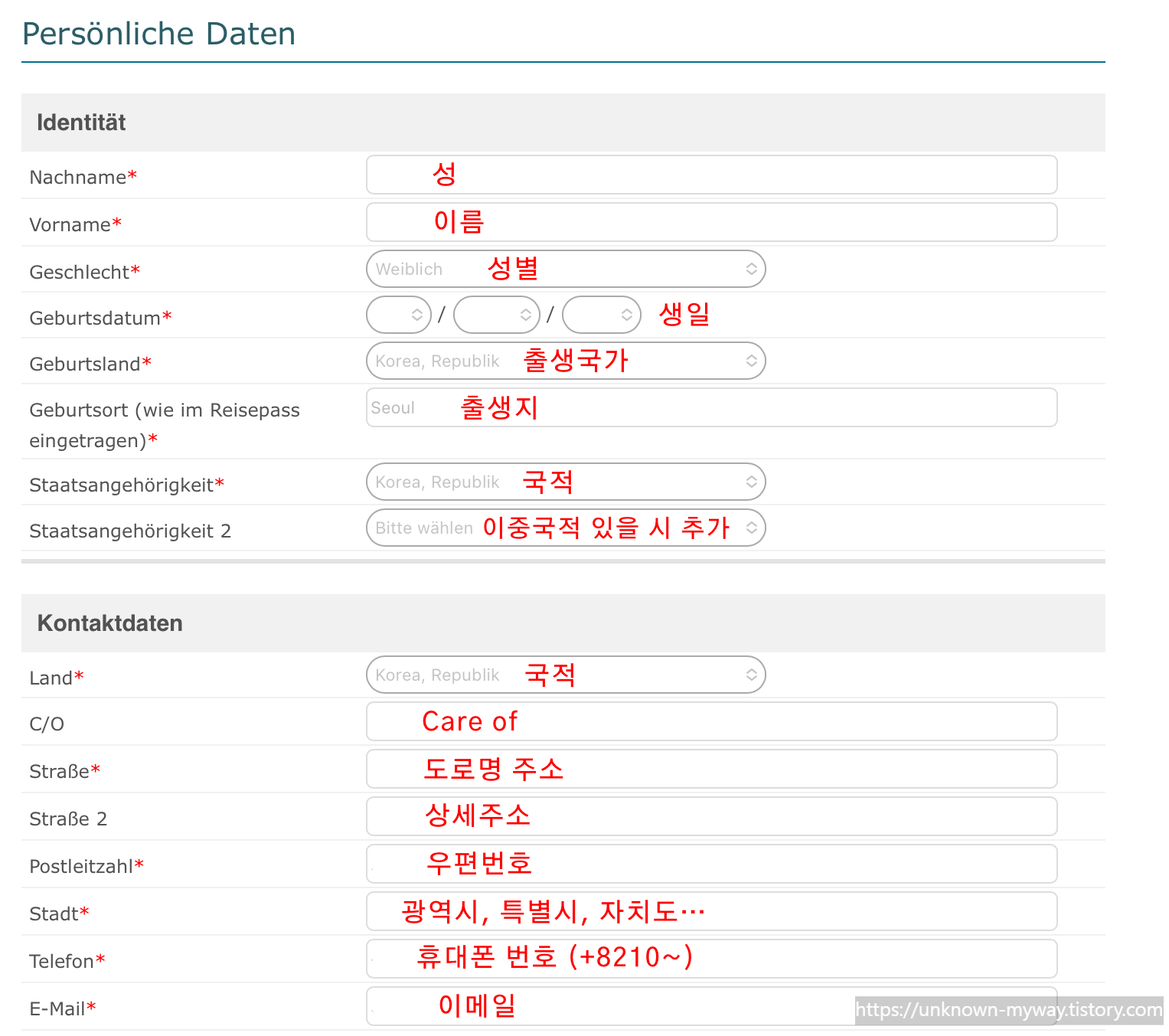
Task: Click the 'Nachname' label text
Action: pyautogui.click(x=78, y=178)
